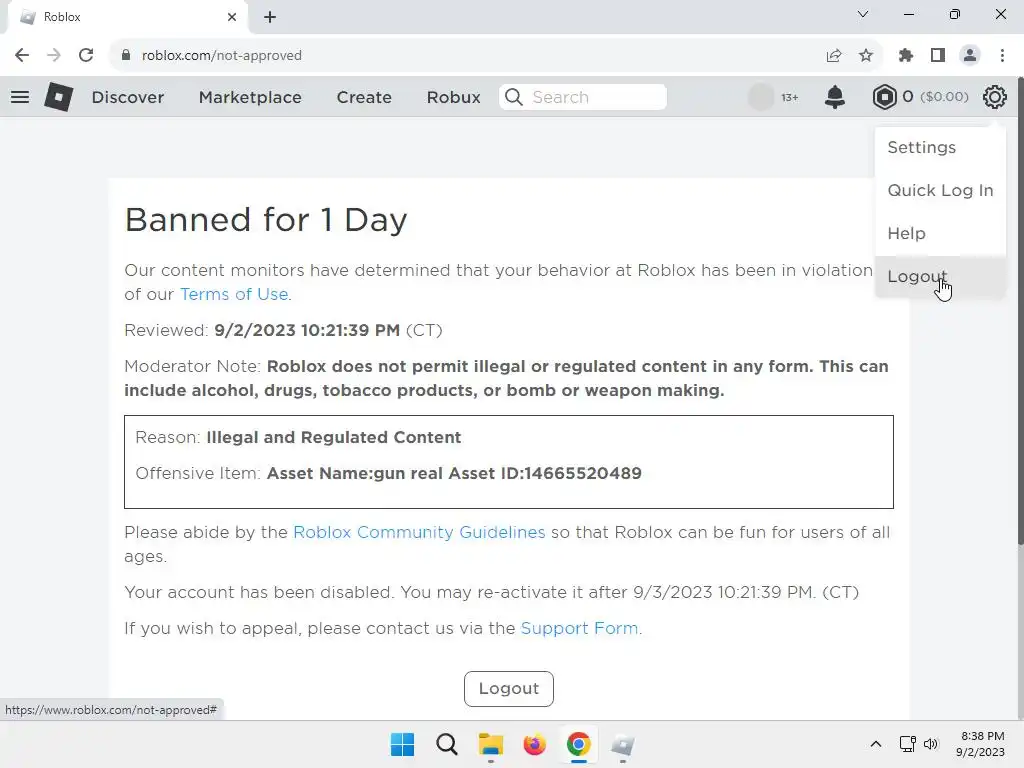
Task: Click the page vertical scrollbar
Action: point(1019,310)
